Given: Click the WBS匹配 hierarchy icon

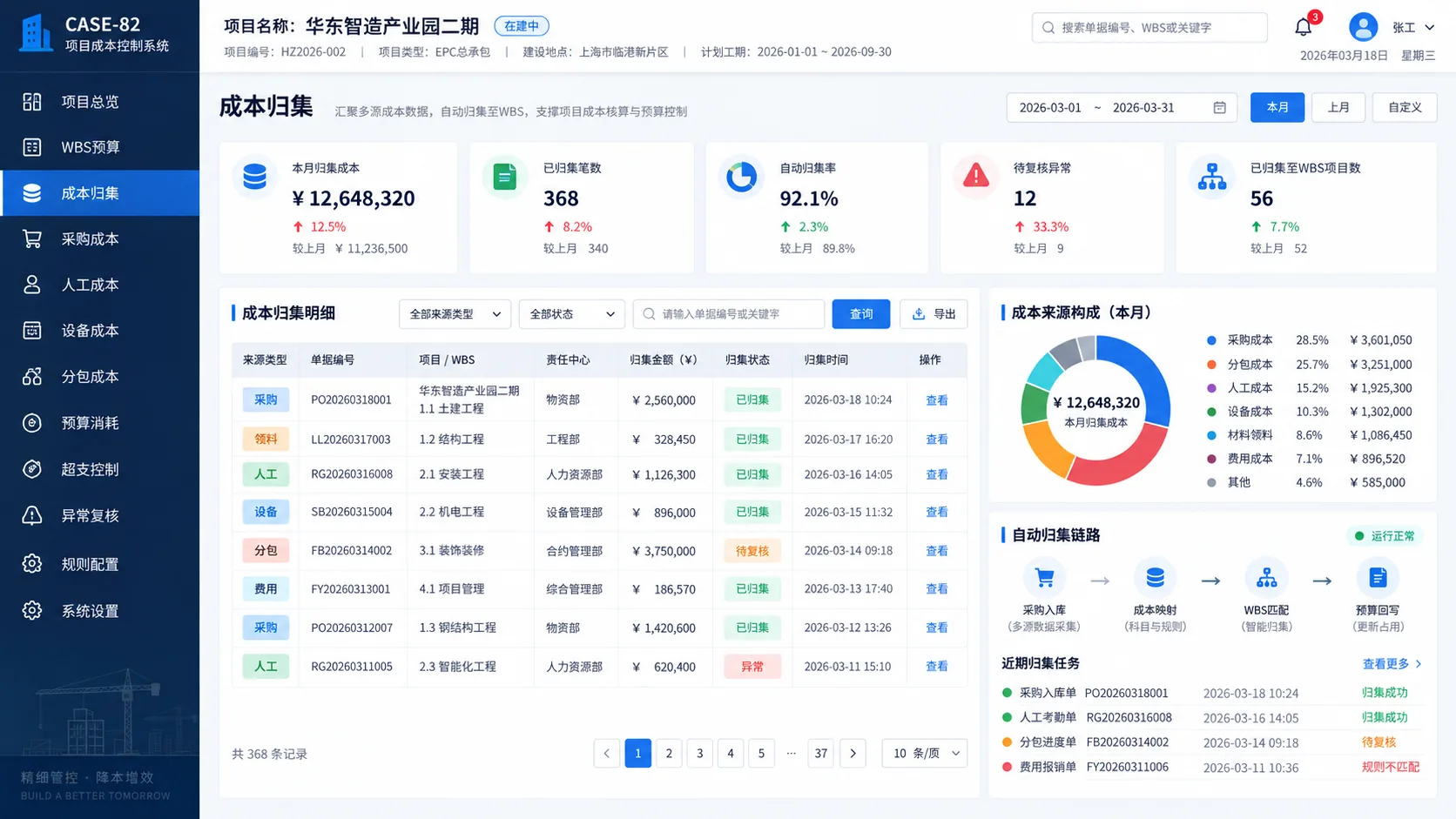Looking at the screenshot, I should coord(1266,577).
